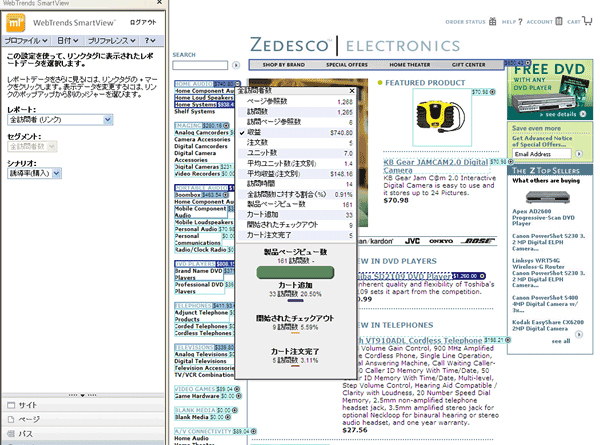Toggle the left panel splitter arrow
600x445 pixels.
pyautogui.click(x=82, y=395)
